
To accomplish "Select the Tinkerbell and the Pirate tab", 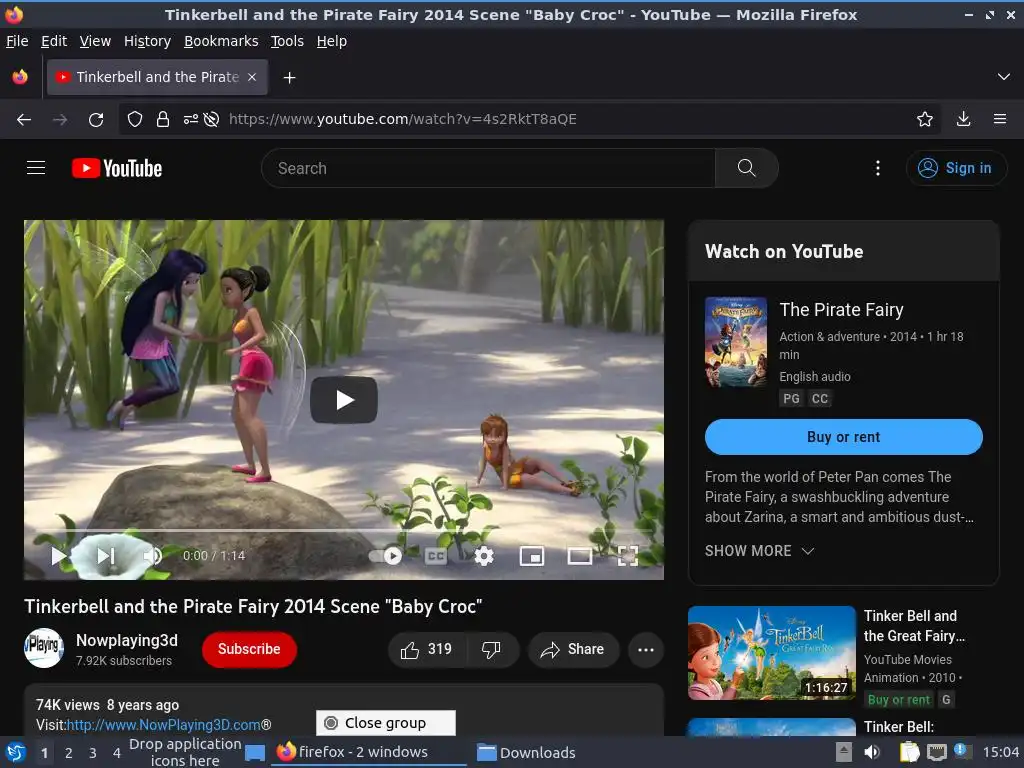I will [157, 77].
